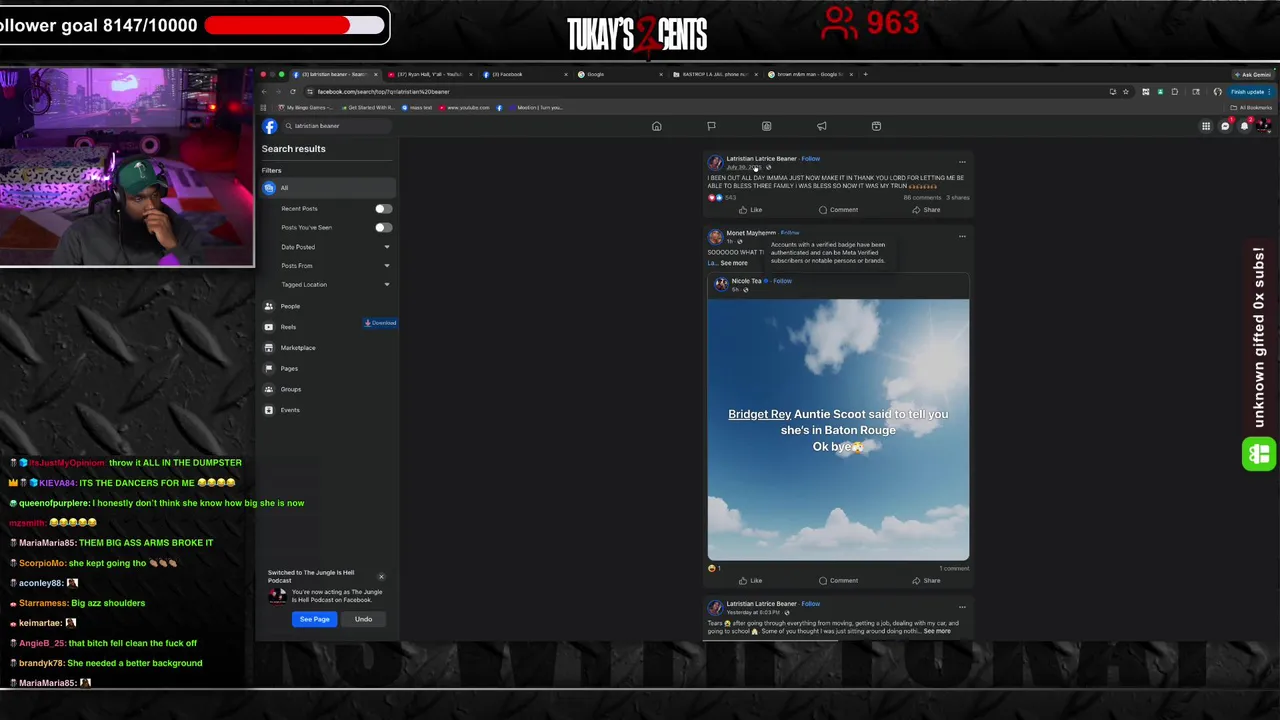Click See more on last Latristian post

937,631
